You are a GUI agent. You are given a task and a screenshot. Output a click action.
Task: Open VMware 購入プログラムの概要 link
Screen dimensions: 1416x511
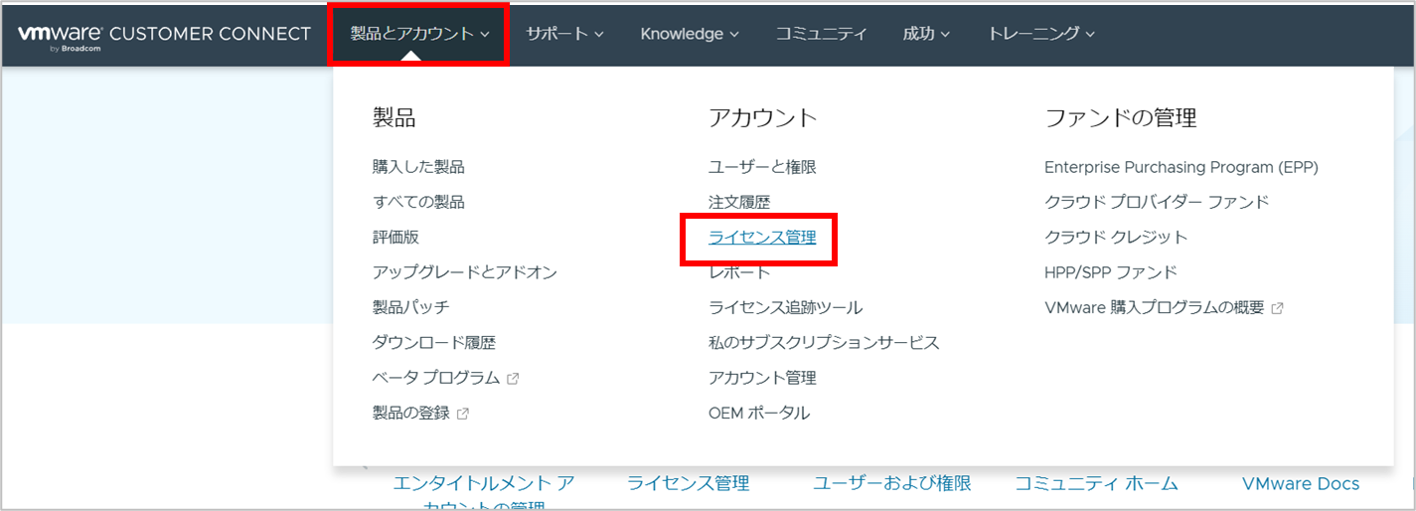[1154, 307]
